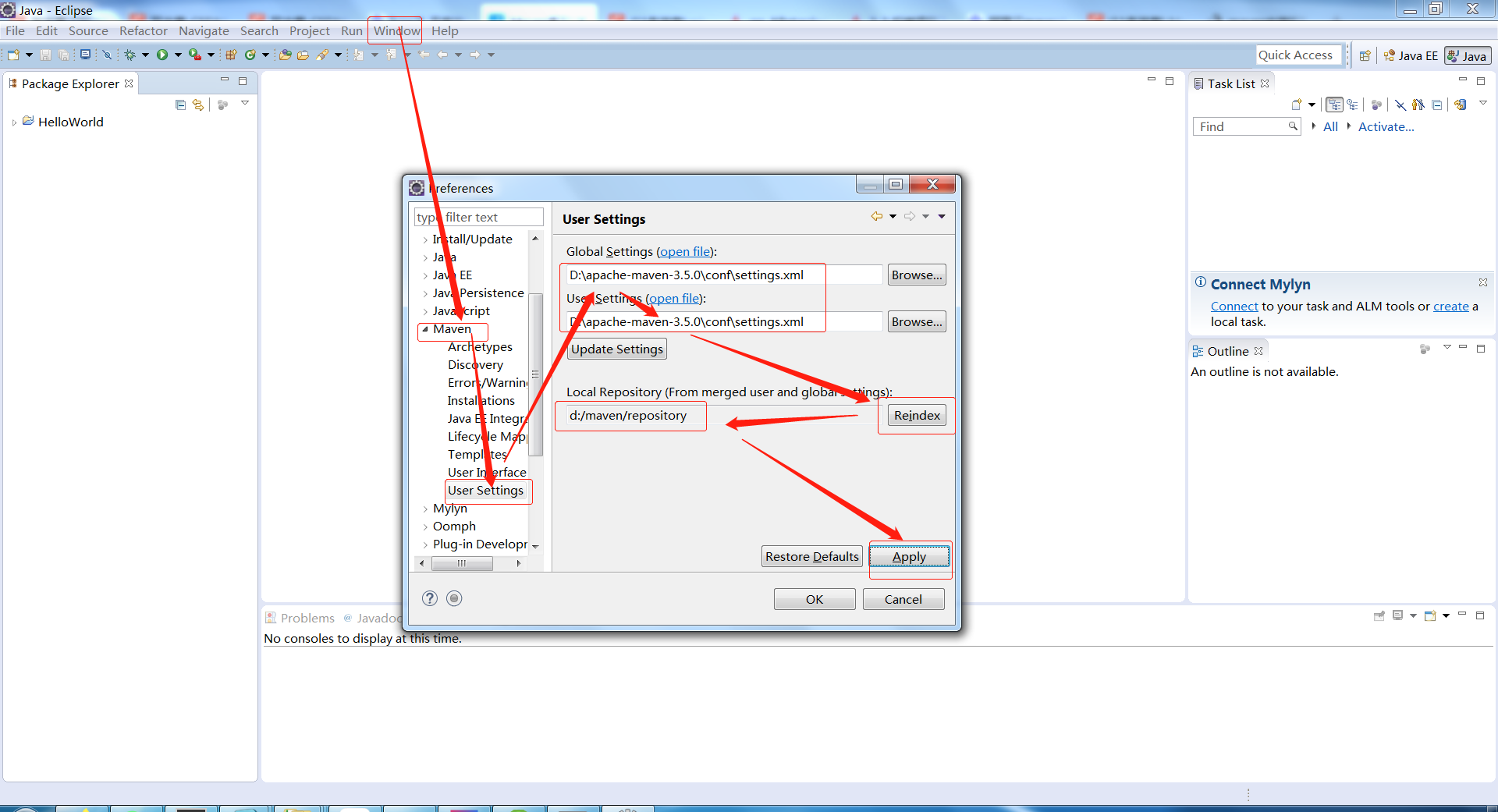Viewport: 1498px width, 812px height.
Task: Click the Restore Defaults button
Action: (x=811, y=556)
